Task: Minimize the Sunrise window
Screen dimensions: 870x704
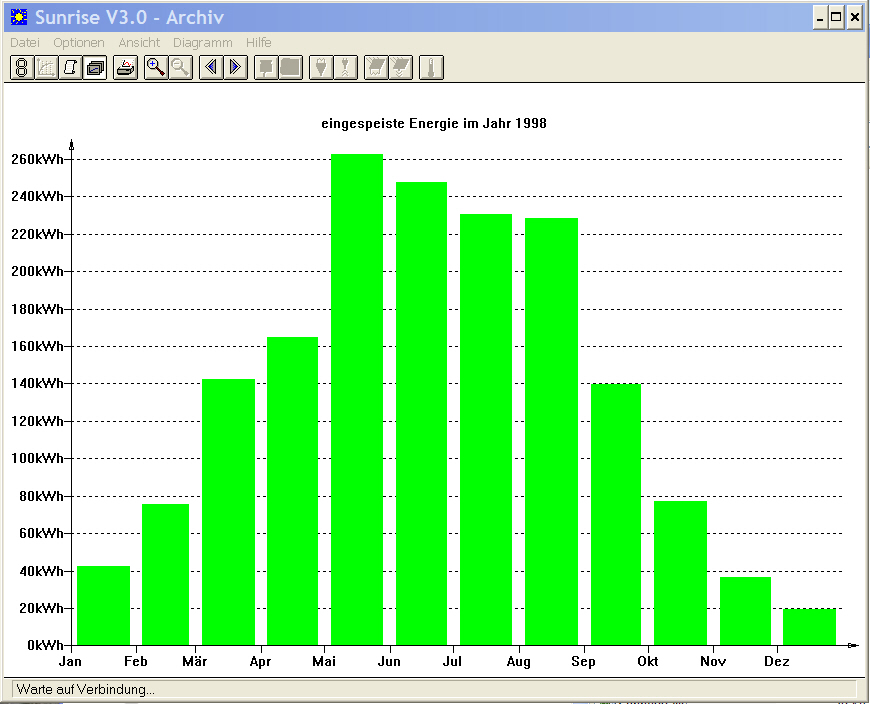Action: pyautogui.click(x=820, y=18)
